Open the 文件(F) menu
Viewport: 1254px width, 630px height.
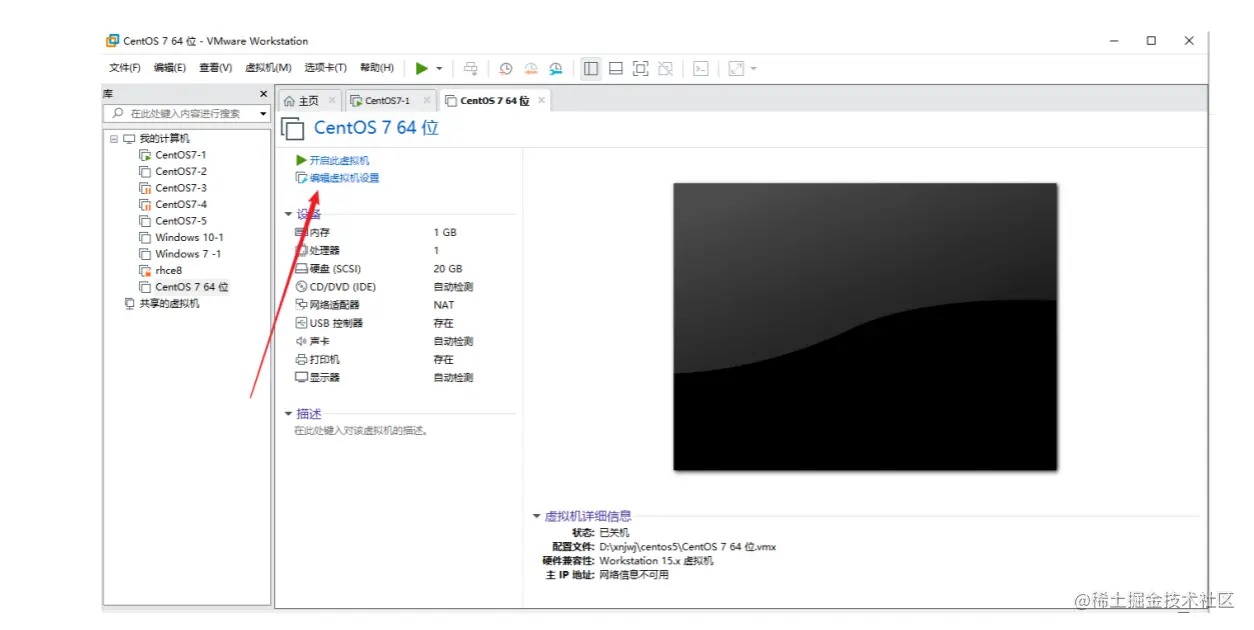pyautogui.click(x=125, y=68)
